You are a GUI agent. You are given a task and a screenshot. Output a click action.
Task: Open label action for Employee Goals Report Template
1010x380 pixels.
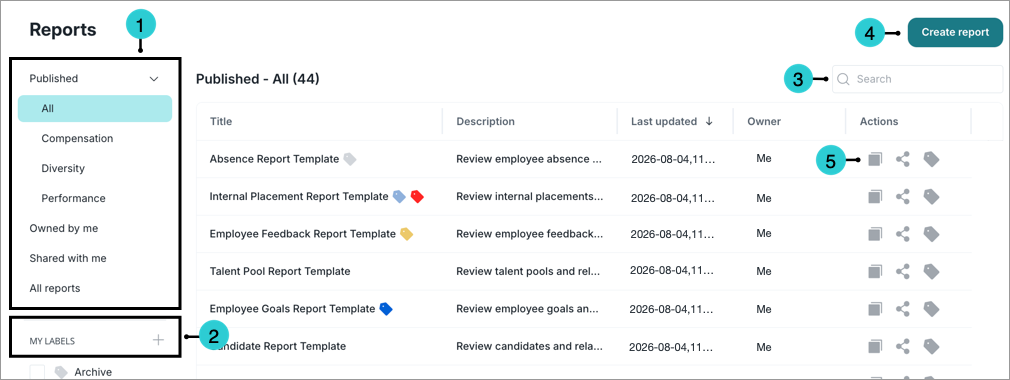(931, 309)
